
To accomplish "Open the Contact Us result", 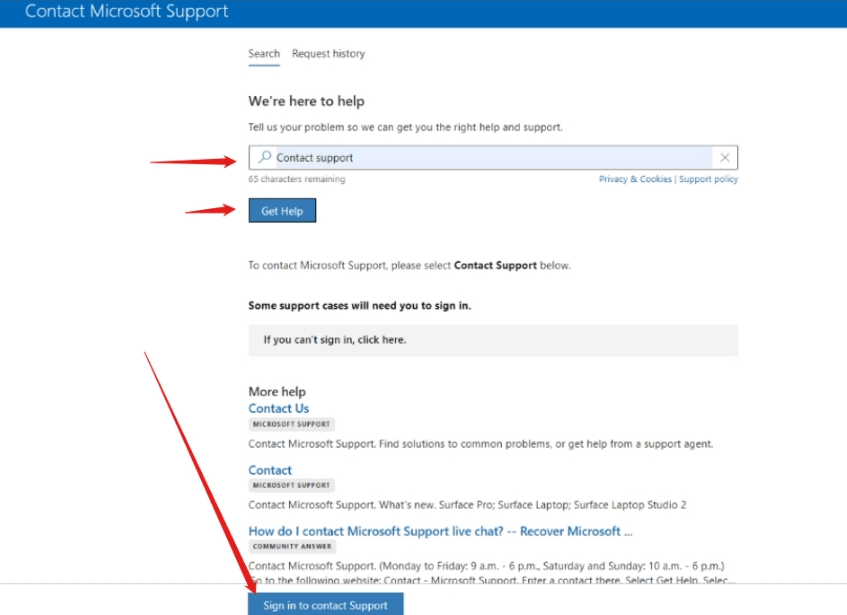I will [x=279, y=409].
